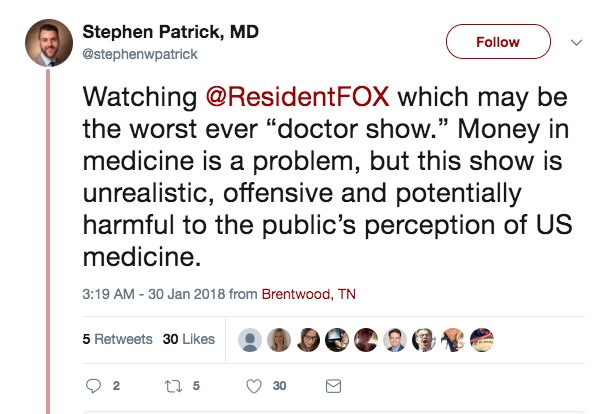Screen dimensions: 608x414
Task: Like the tweet with the heart icon
Action: (x=254, y=385)
